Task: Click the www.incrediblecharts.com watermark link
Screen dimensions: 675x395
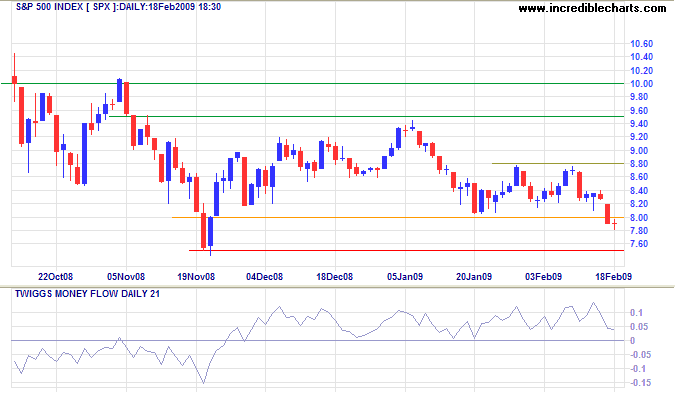Action: click(x=592, y=8)
